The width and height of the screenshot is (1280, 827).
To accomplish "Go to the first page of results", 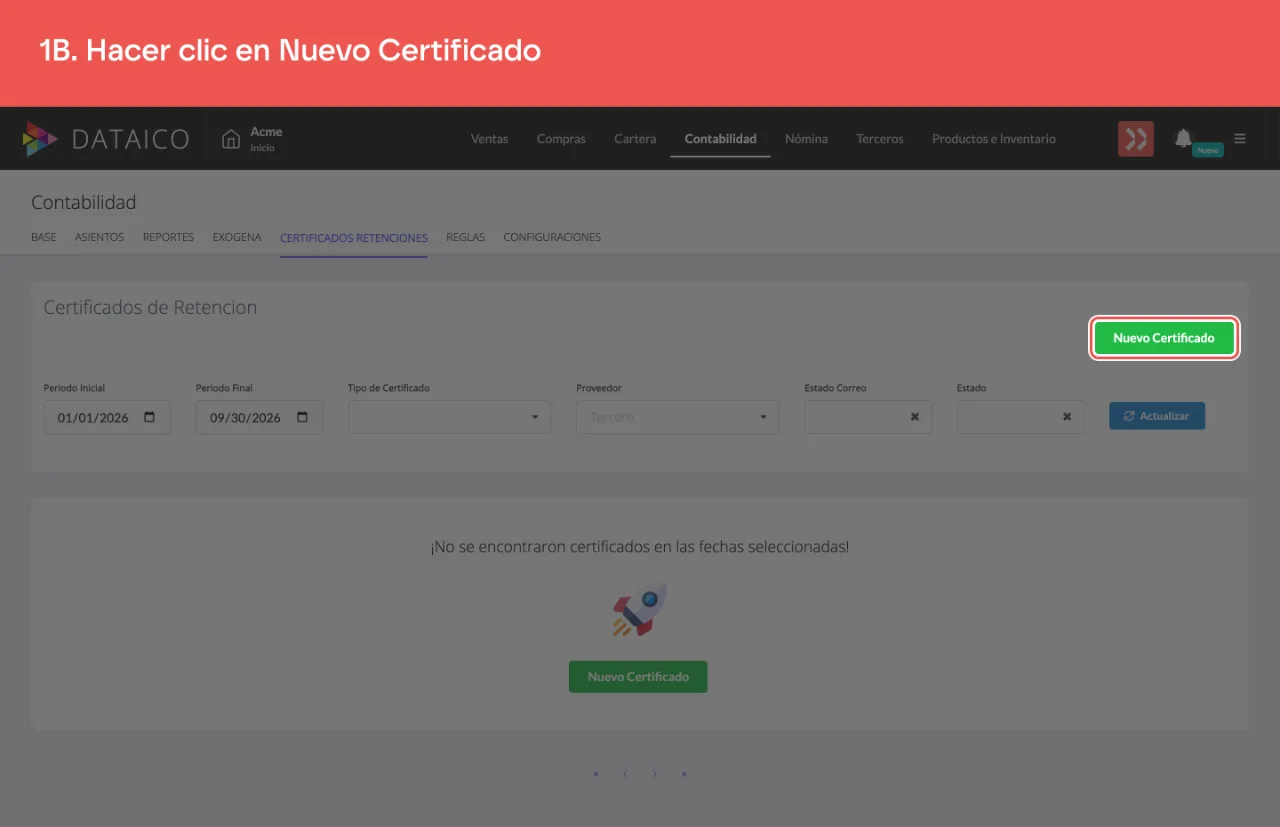I will pos(596,773).
